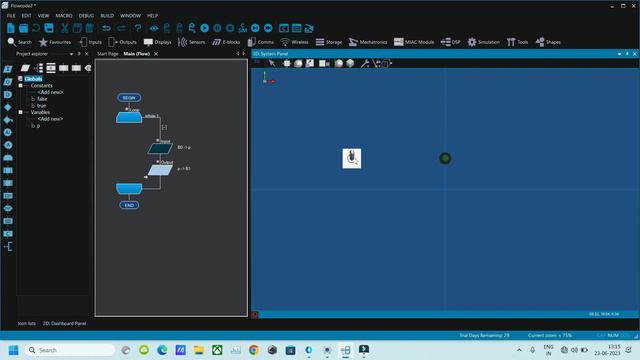Open the Comms component menu
The height and width of the screenshot is (360, 640).
pyautogui.click(x=261, y=42)
